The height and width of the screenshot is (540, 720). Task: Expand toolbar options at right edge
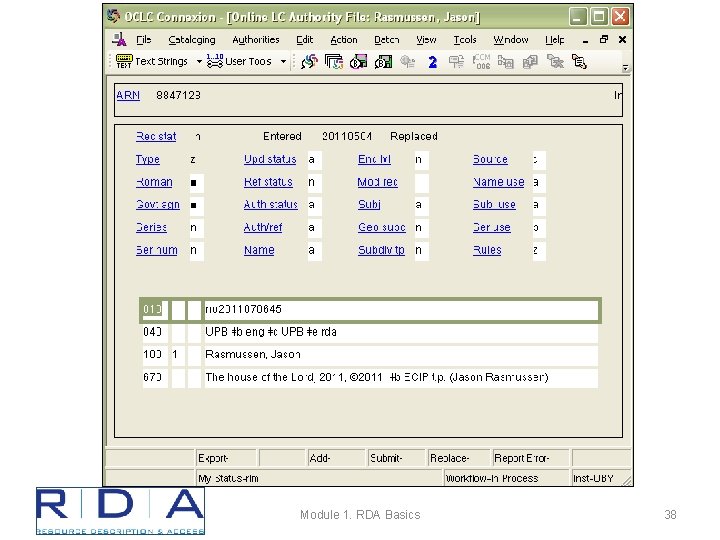[x=625, y=68]
